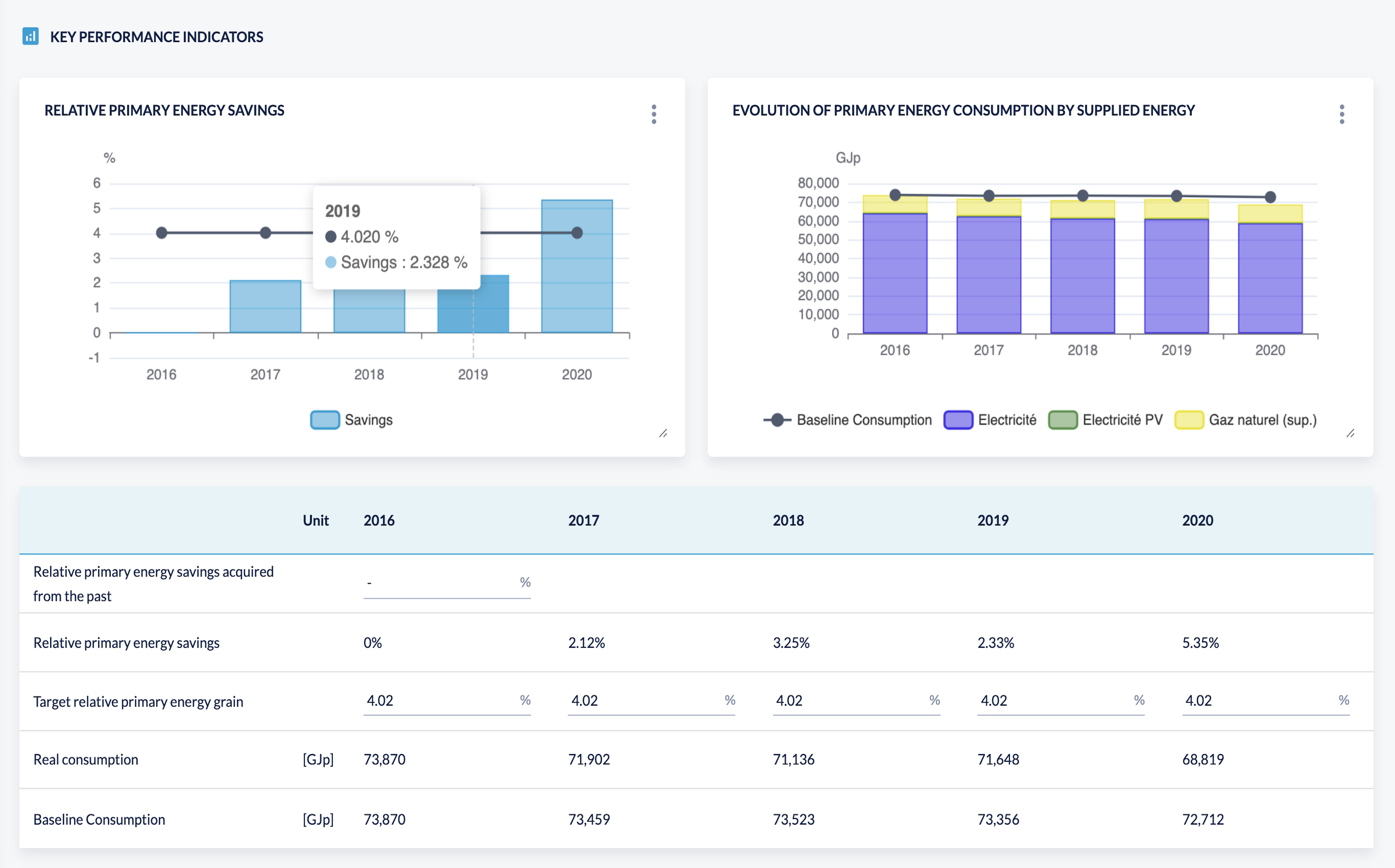Click the Savings legend color icon
Viewport: 1395px width, 868px height.
point(324,420)
